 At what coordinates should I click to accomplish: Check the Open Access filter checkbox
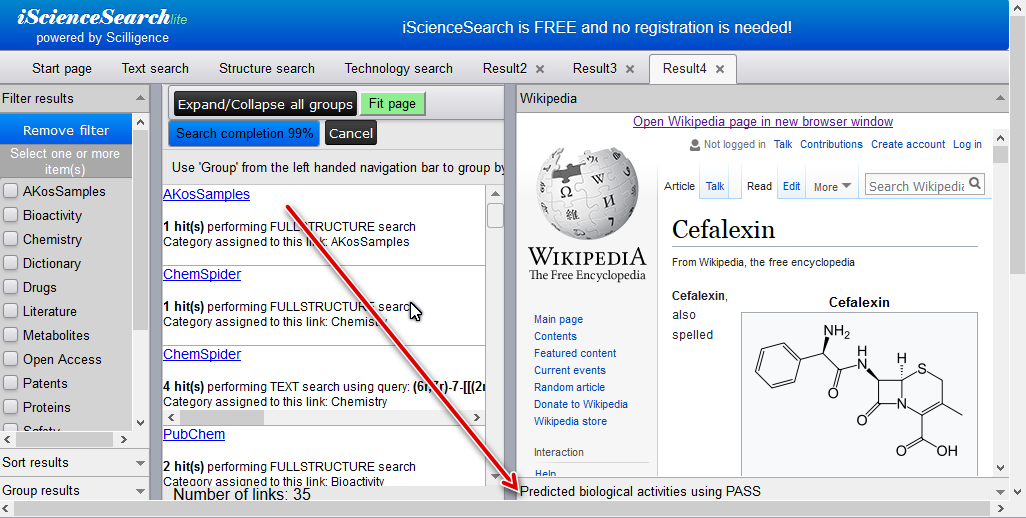[10, 359]
